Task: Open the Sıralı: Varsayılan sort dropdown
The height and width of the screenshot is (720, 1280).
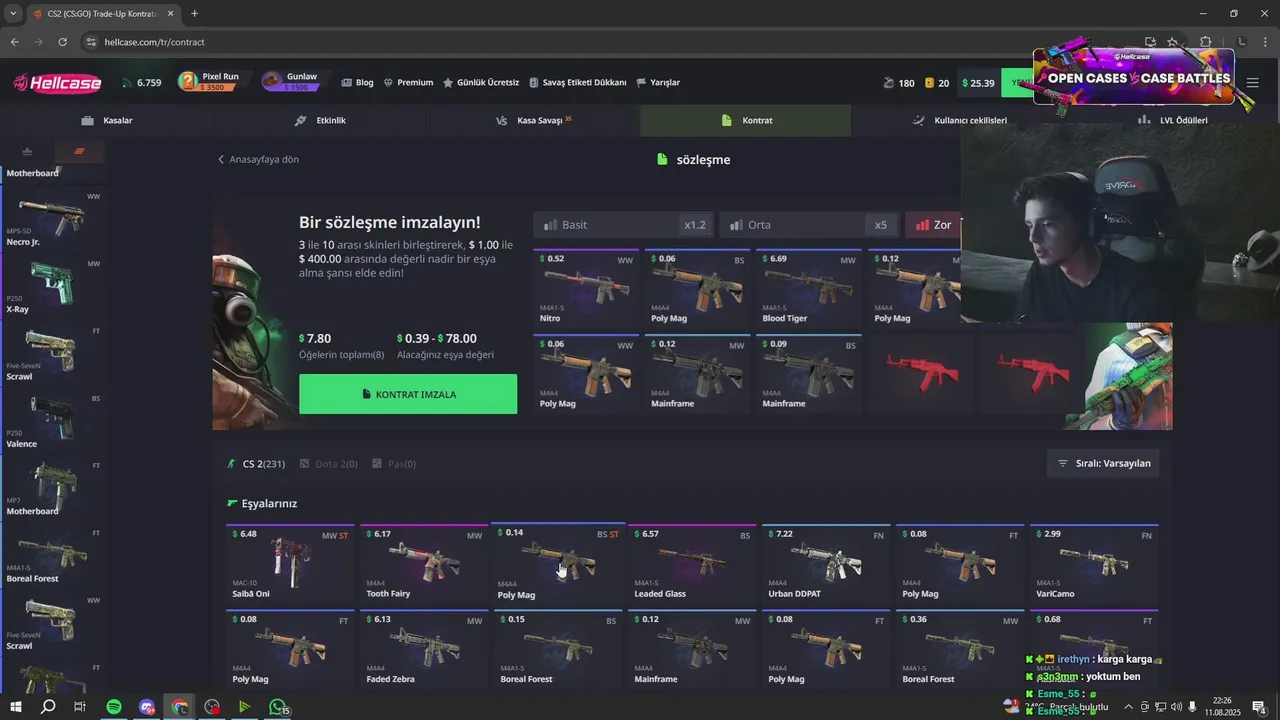Action: [1103, 463]
